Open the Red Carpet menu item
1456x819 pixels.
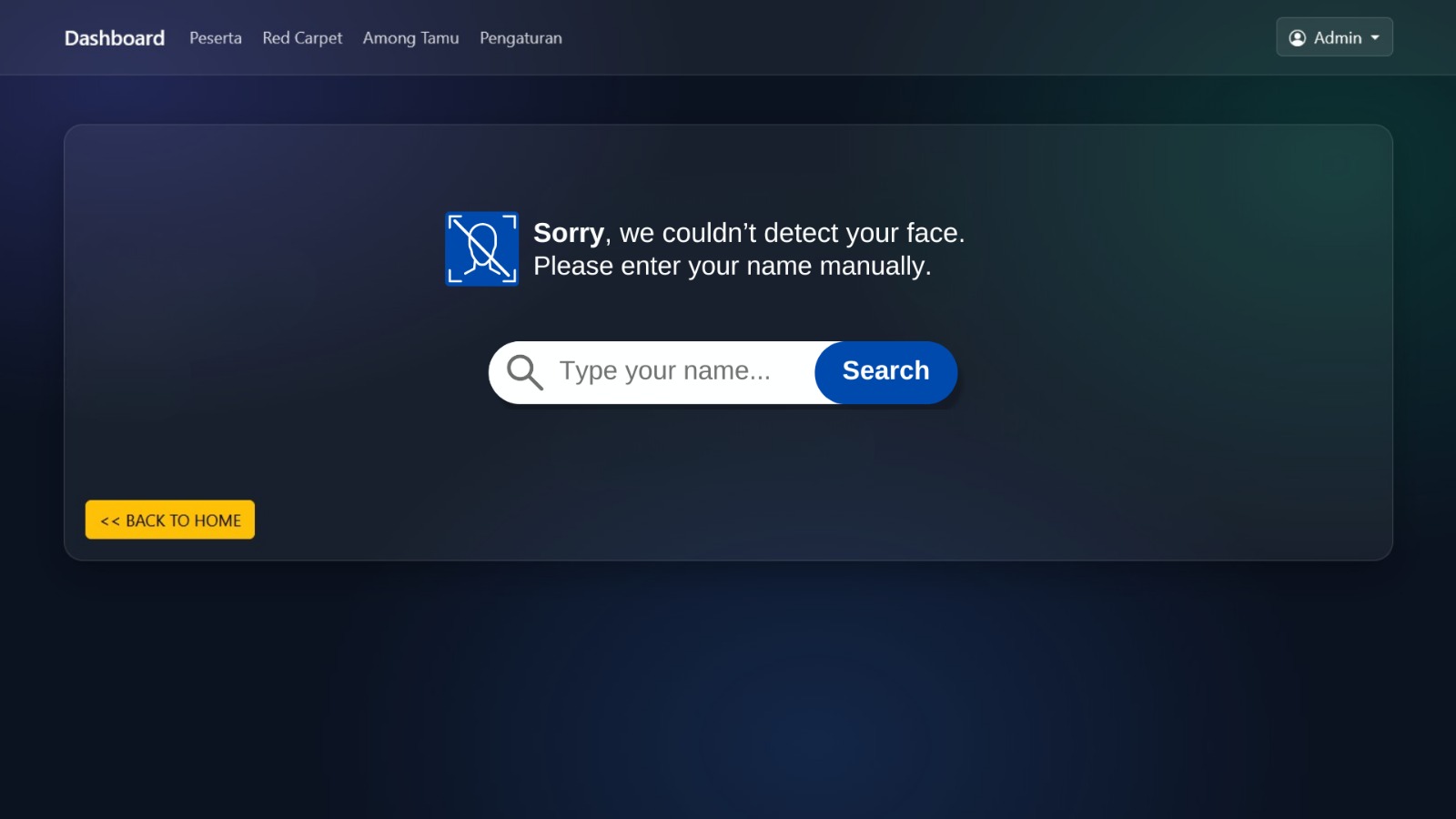[x=302, y=37]
